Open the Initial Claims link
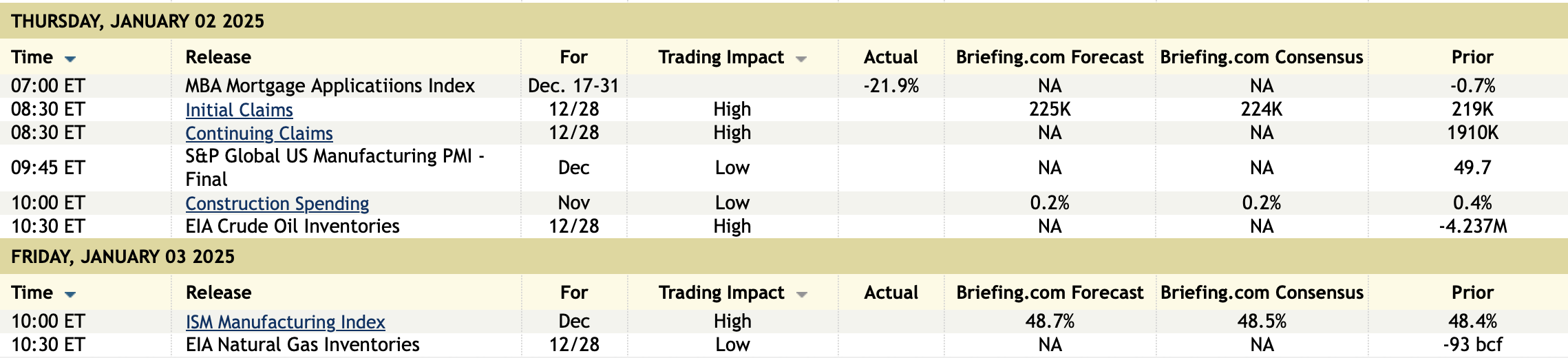 pos(239,109)
